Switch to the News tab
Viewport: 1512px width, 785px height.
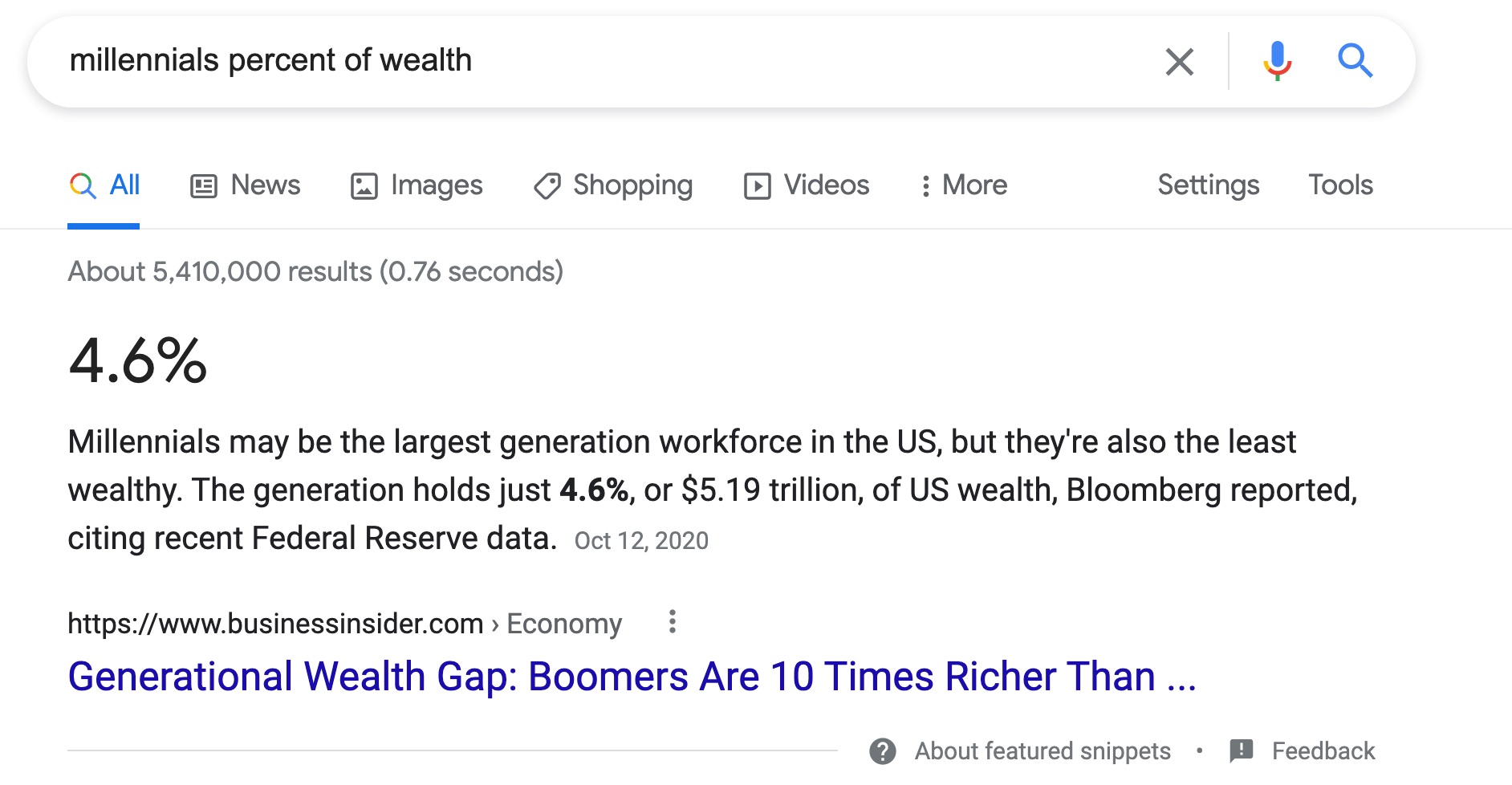[x=245, y=185]
